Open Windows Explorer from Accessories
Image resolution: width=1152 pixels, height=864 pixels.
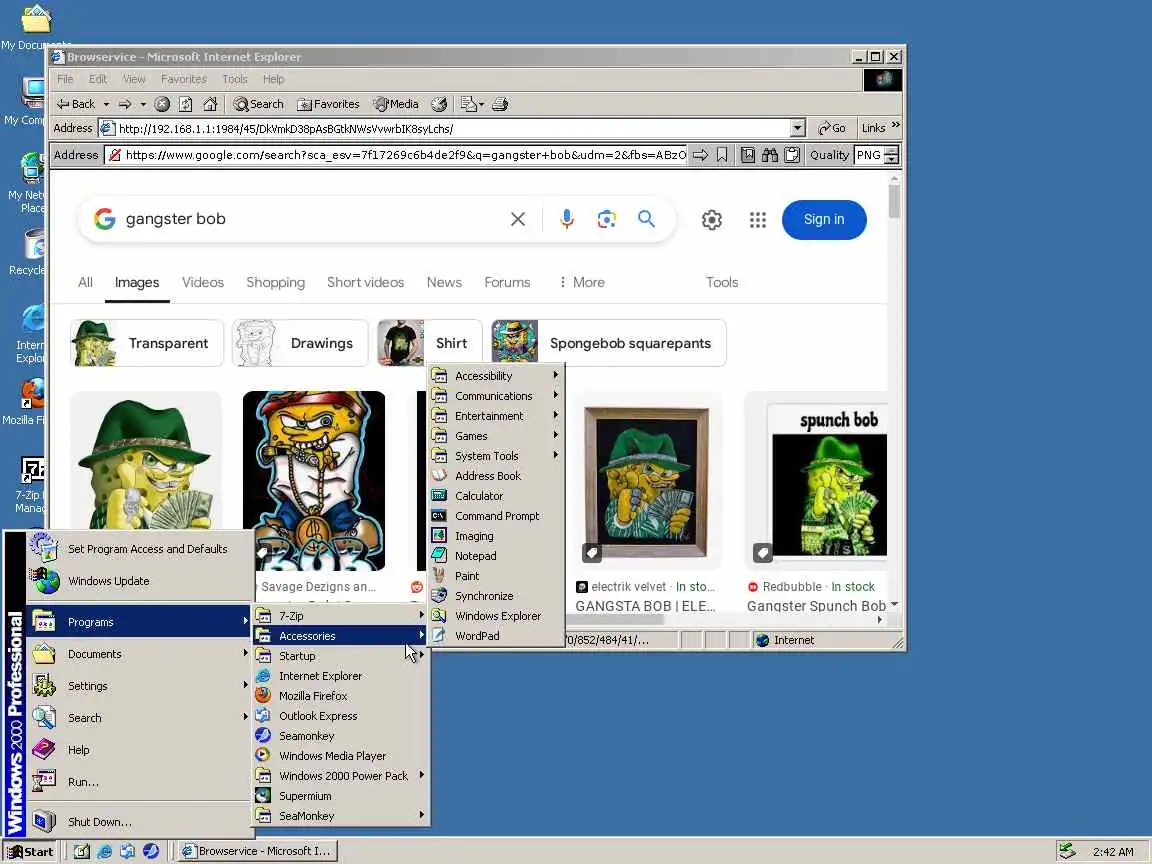pos(497,616)
